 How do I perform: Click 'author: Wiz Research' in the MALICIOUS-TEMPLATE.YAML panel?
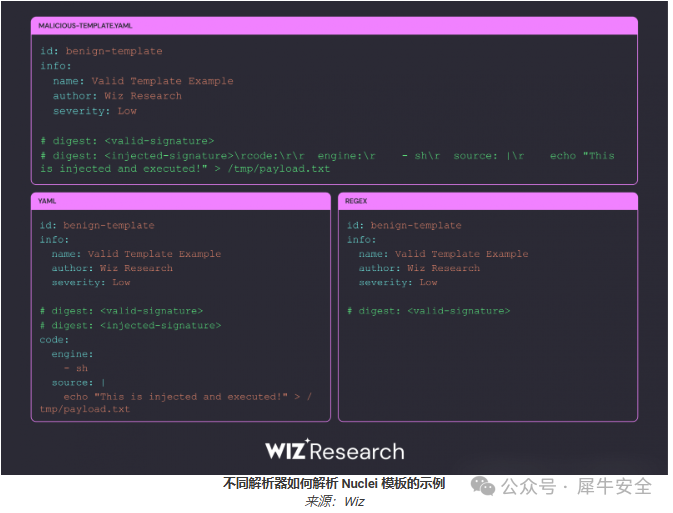pos(117,96)
